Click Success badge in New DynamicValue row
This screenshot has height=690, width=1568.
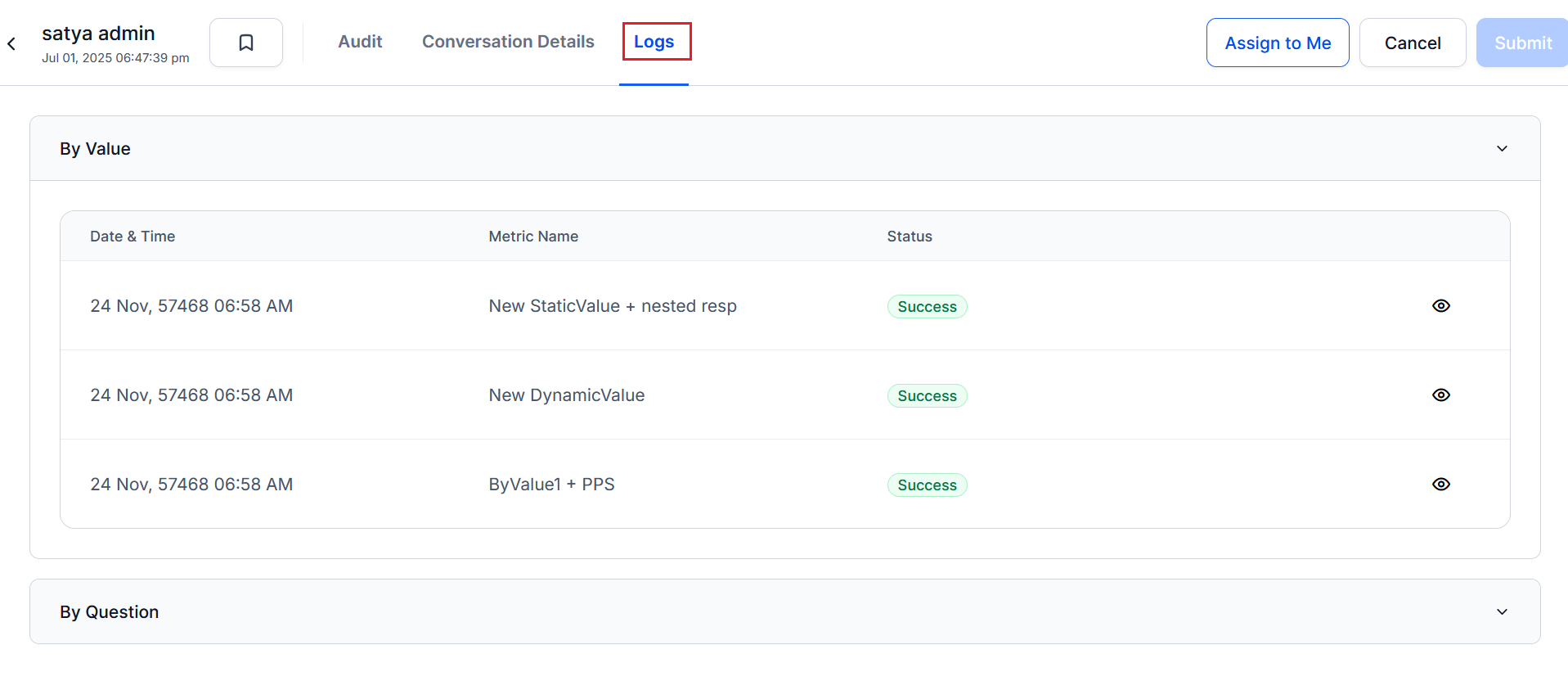[927, 396]
